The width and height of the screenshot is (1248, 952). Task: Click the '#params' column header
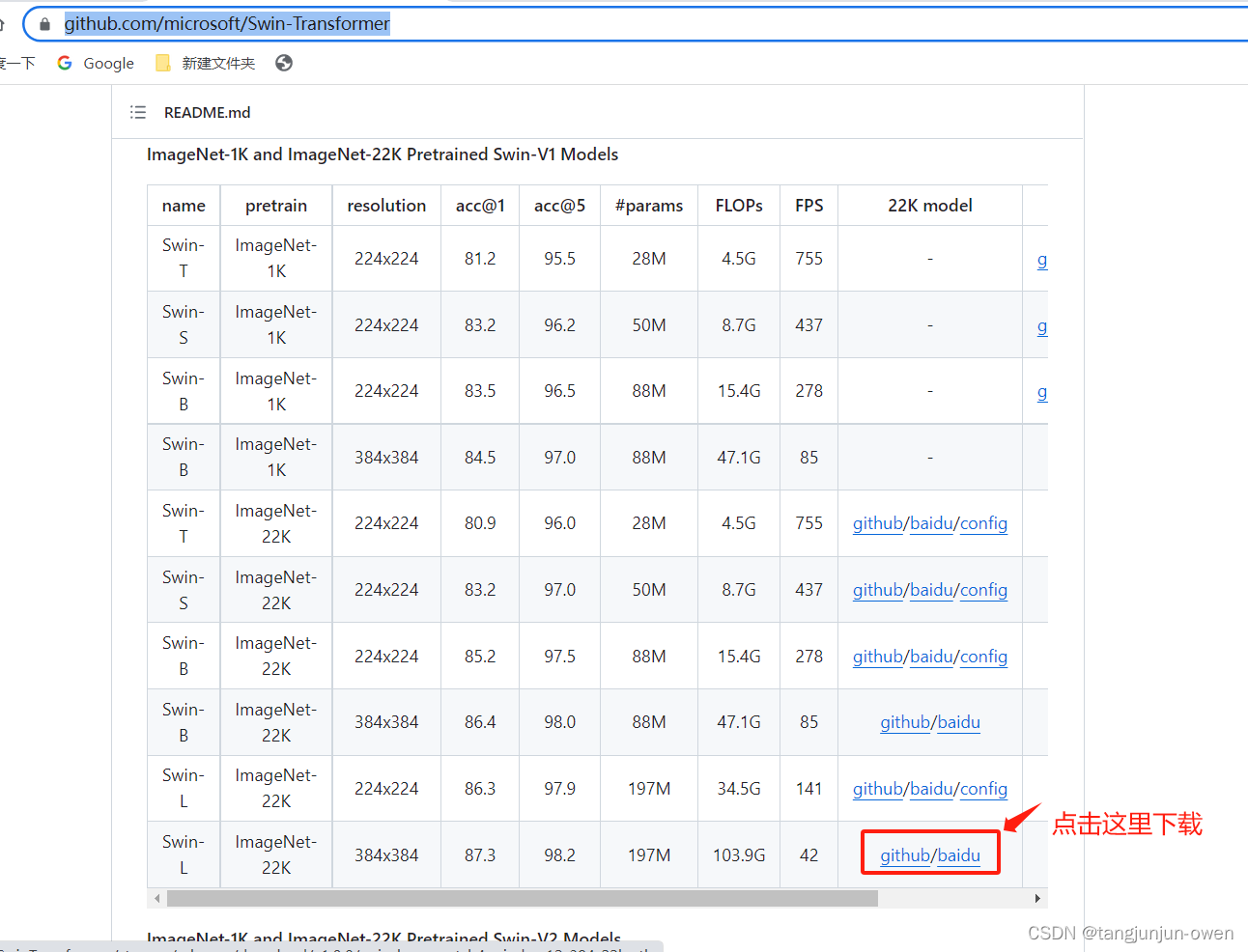tap(649, 206)
